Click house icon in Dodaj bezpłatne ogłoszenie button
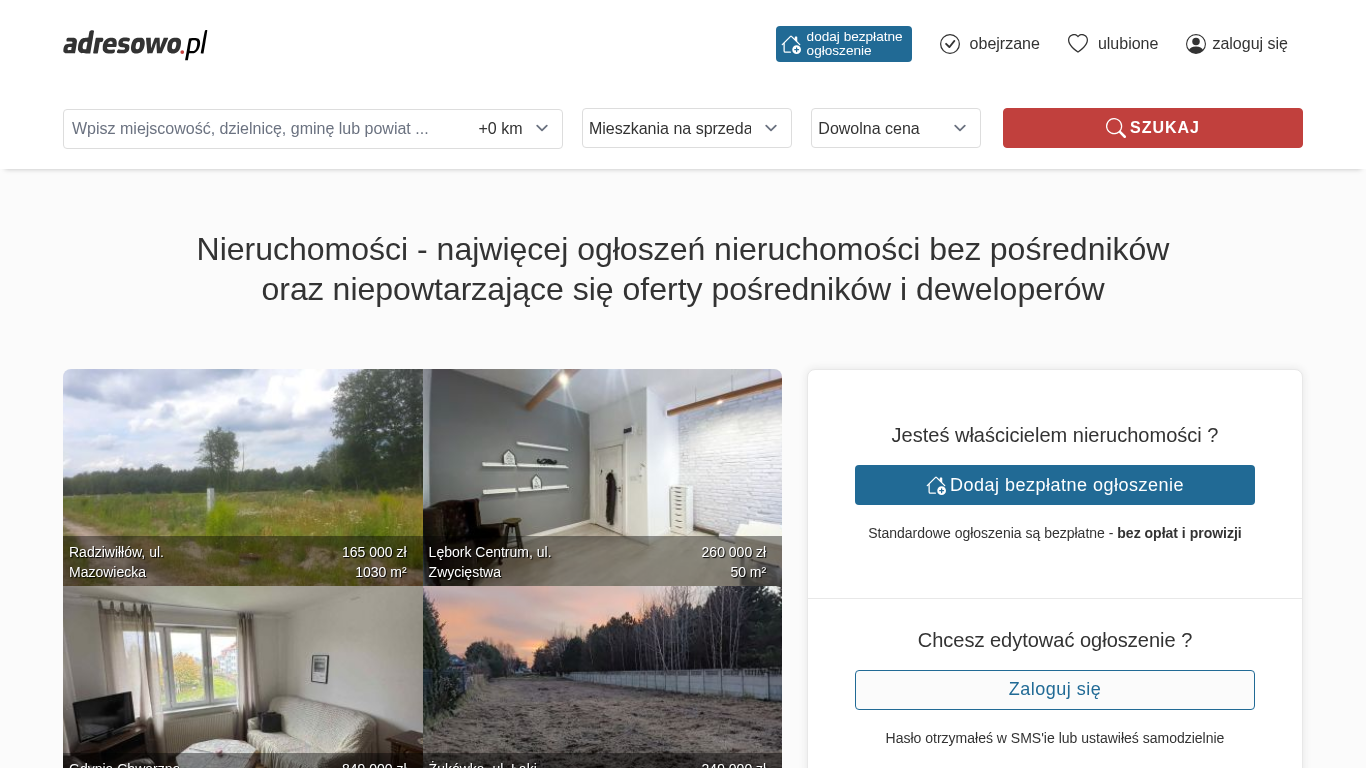This screenshot has height=768, width=1366. coord(936,485)
